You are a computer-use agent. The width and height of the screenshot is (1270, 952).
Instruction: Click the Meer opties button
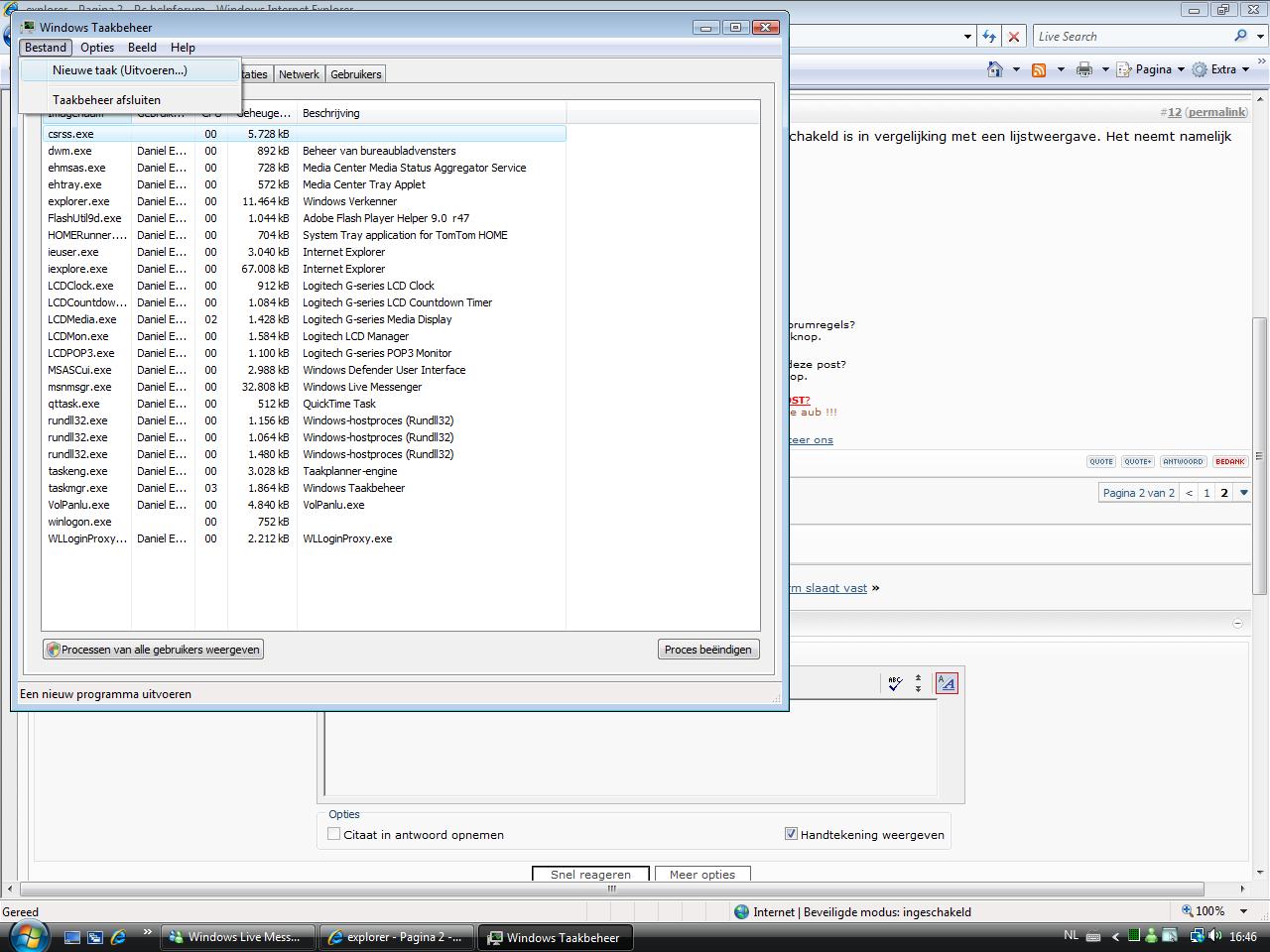(x=702, y=874)
